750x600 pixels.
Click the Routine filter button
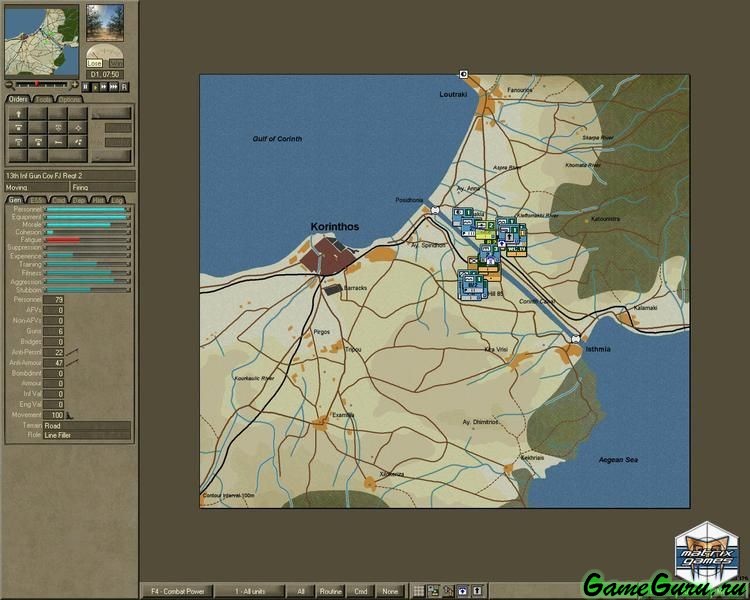pos(331,591)
